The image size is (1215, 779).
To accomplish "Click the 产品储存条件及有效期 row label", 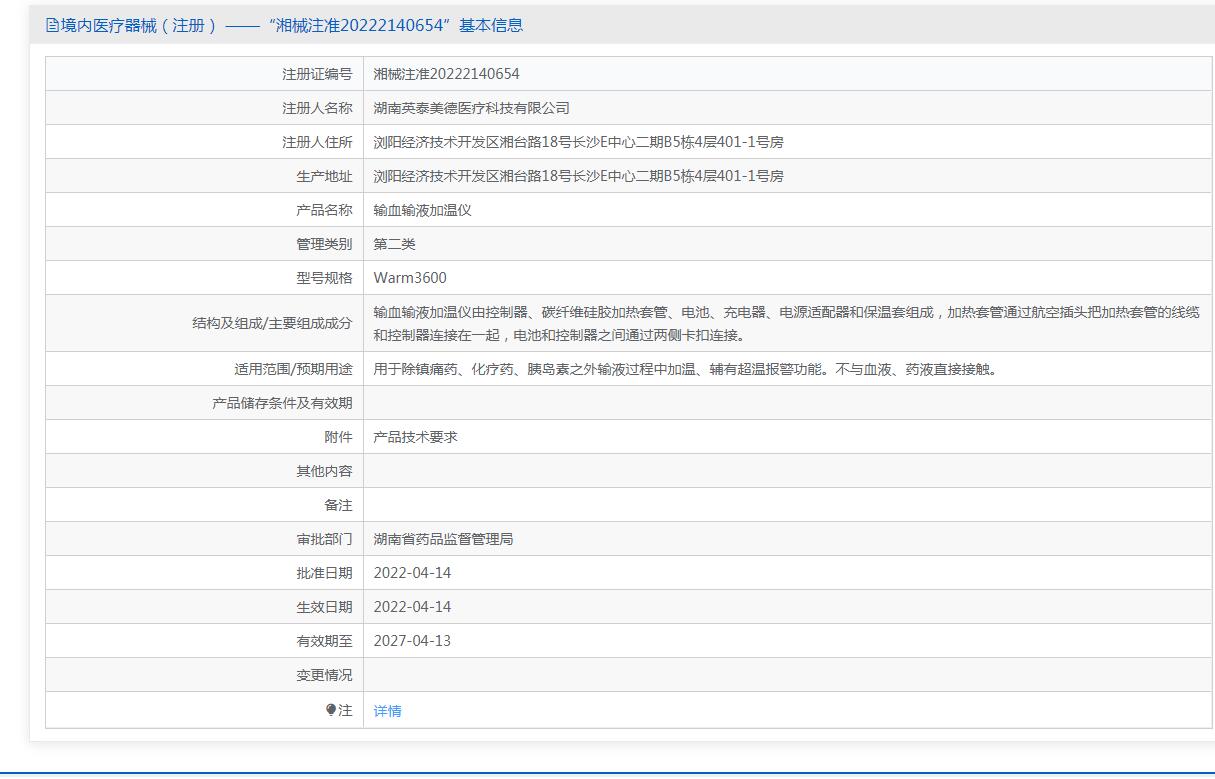I will click(x=282, y=403).
